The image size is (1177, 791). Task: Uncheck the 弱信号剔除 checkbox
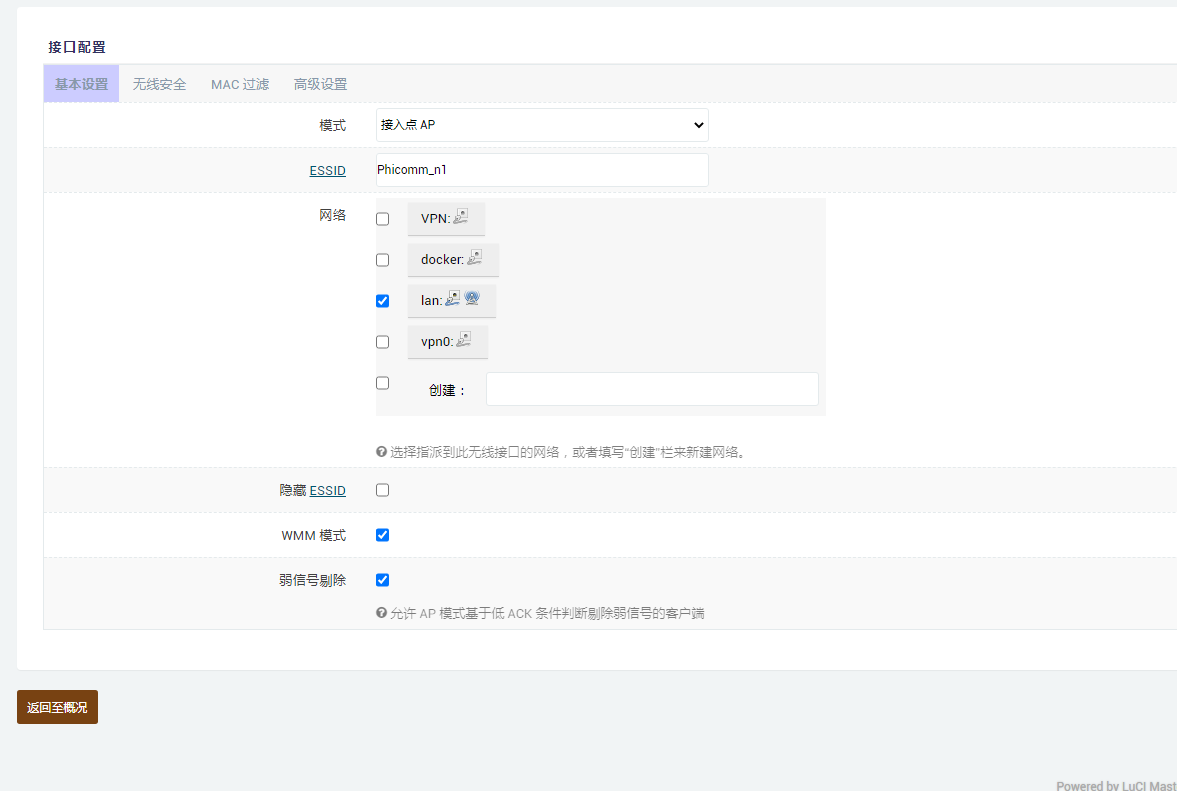pos(383,580)
